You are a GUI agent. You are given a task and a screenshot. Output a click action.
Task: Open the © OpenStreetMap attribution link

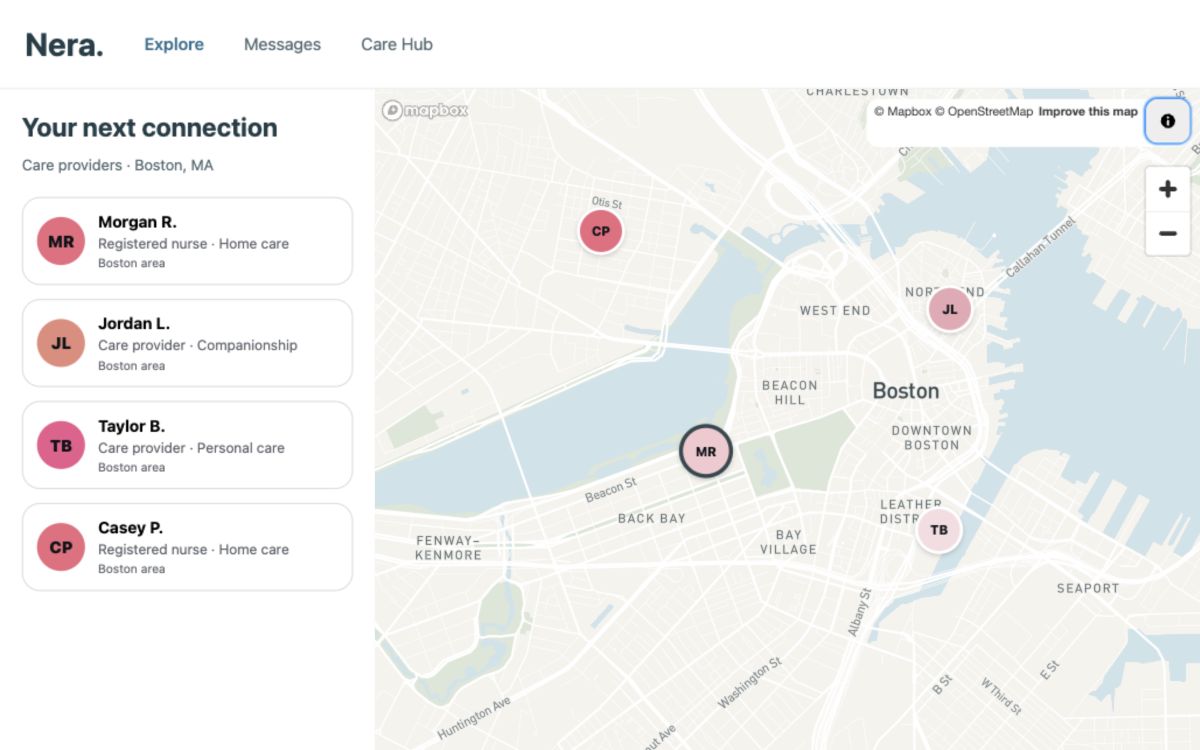coord(984,112)
